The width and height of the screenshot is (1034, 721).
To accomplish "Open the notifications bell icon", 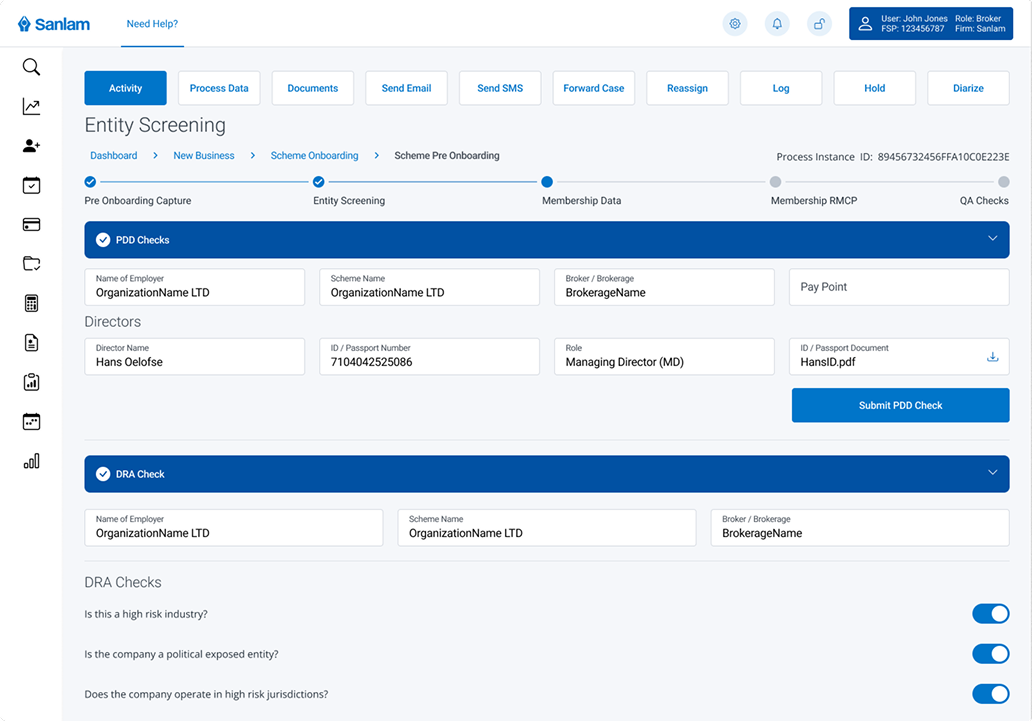I will (x=777, y=24).
